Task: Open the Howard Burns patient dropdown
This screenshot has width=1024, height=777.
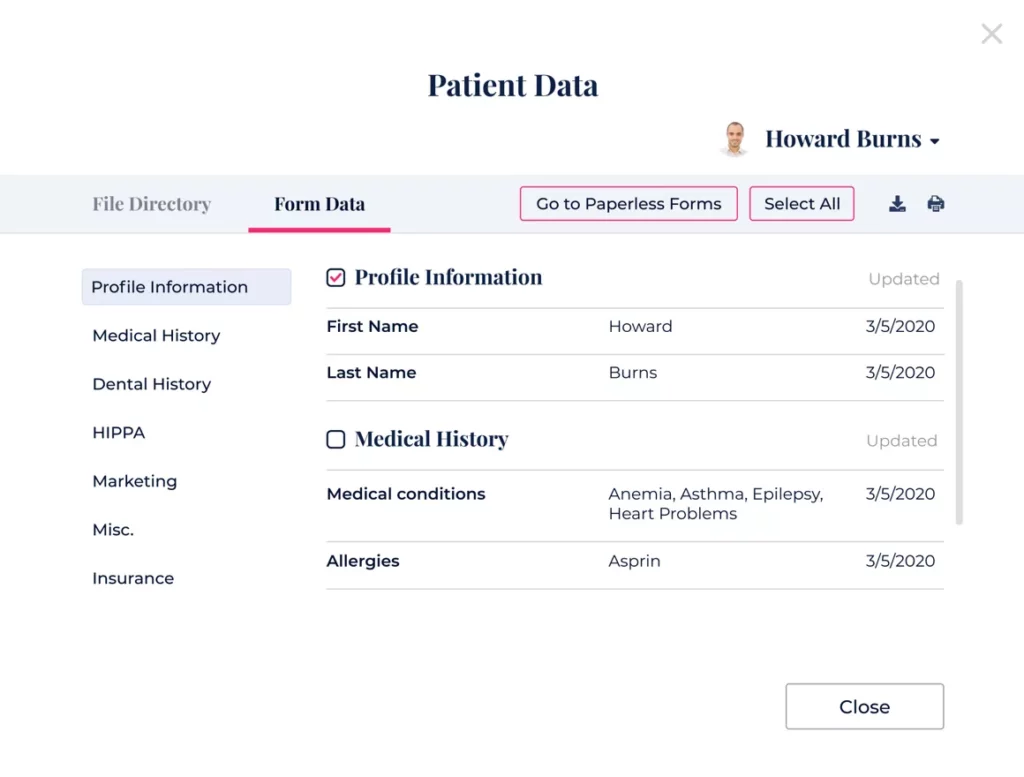Action: point(934,141)
